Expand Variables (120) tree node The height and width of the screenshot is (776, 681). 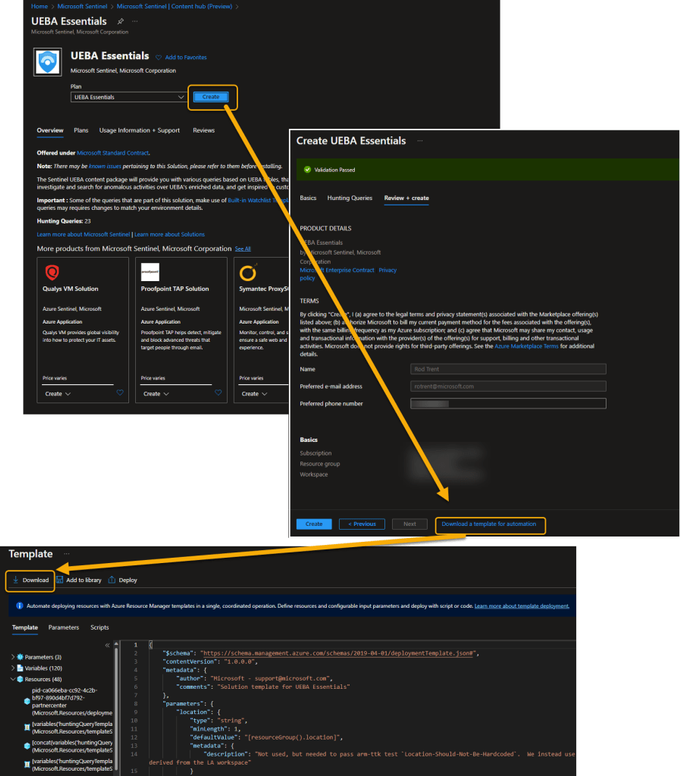[13, 668]
